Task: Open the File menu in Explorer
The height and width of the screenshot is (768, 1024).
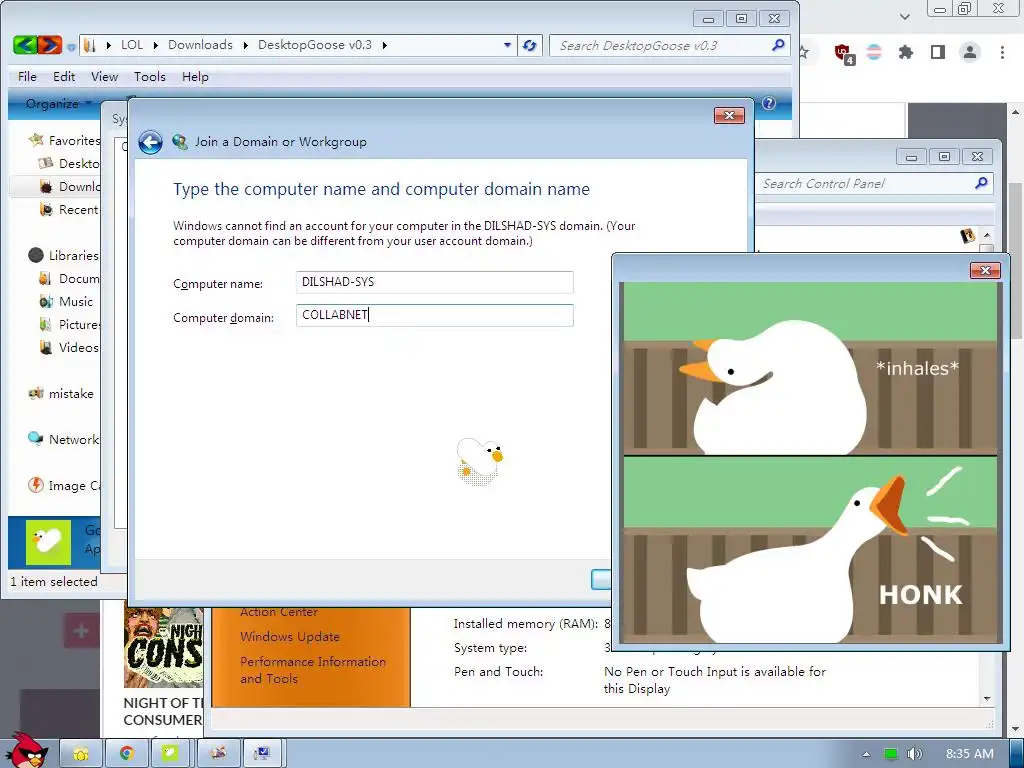Action: coord(27,76)
